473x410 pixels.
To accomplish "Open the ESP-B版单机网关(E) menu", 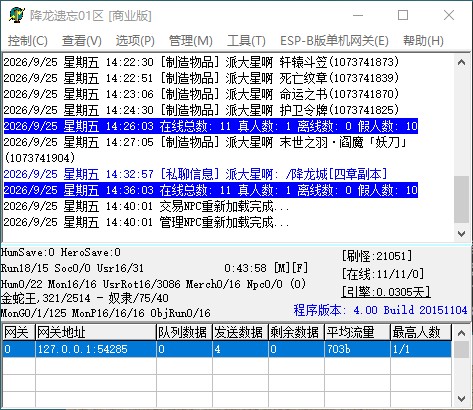I will 334,41.
